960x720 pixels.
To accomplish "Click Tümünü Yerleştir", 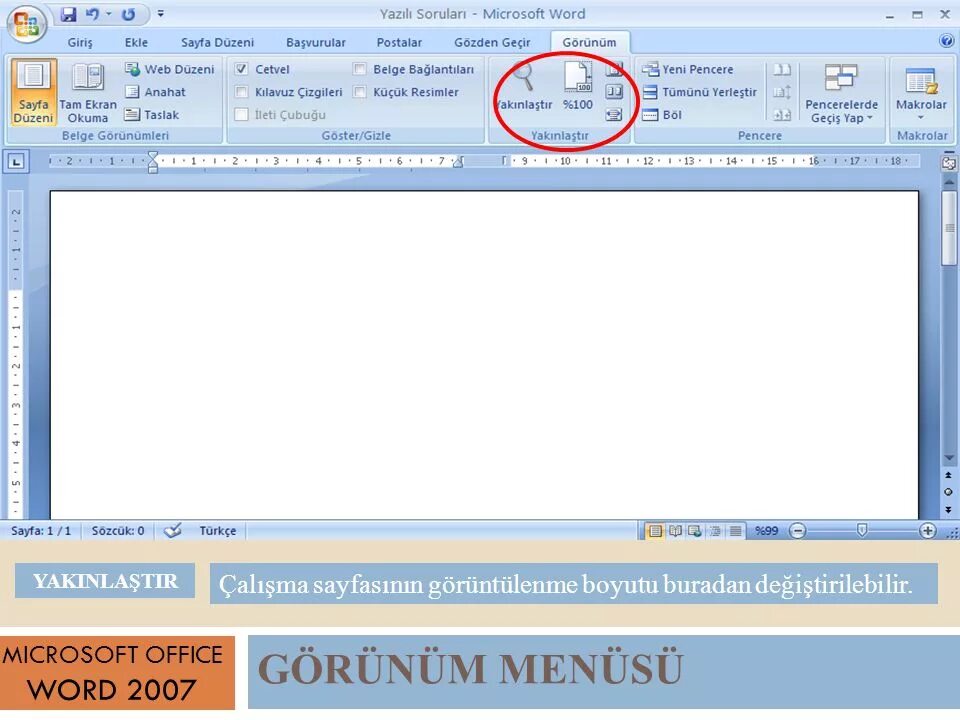I will tap(699, 92).
